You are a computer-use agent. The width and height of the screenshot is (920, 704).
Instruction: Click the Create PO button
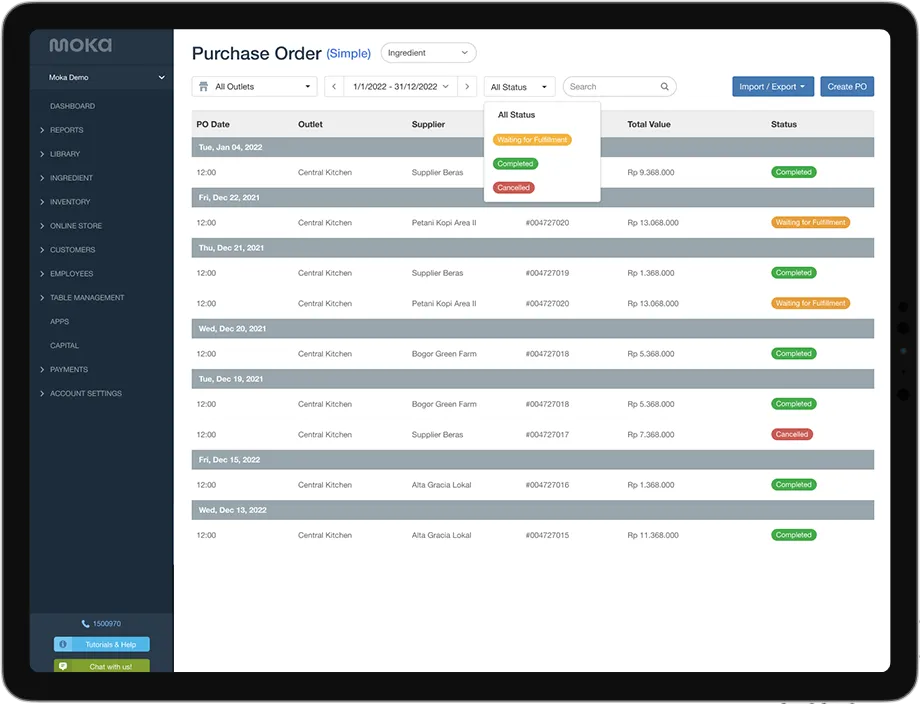[847, 87]
